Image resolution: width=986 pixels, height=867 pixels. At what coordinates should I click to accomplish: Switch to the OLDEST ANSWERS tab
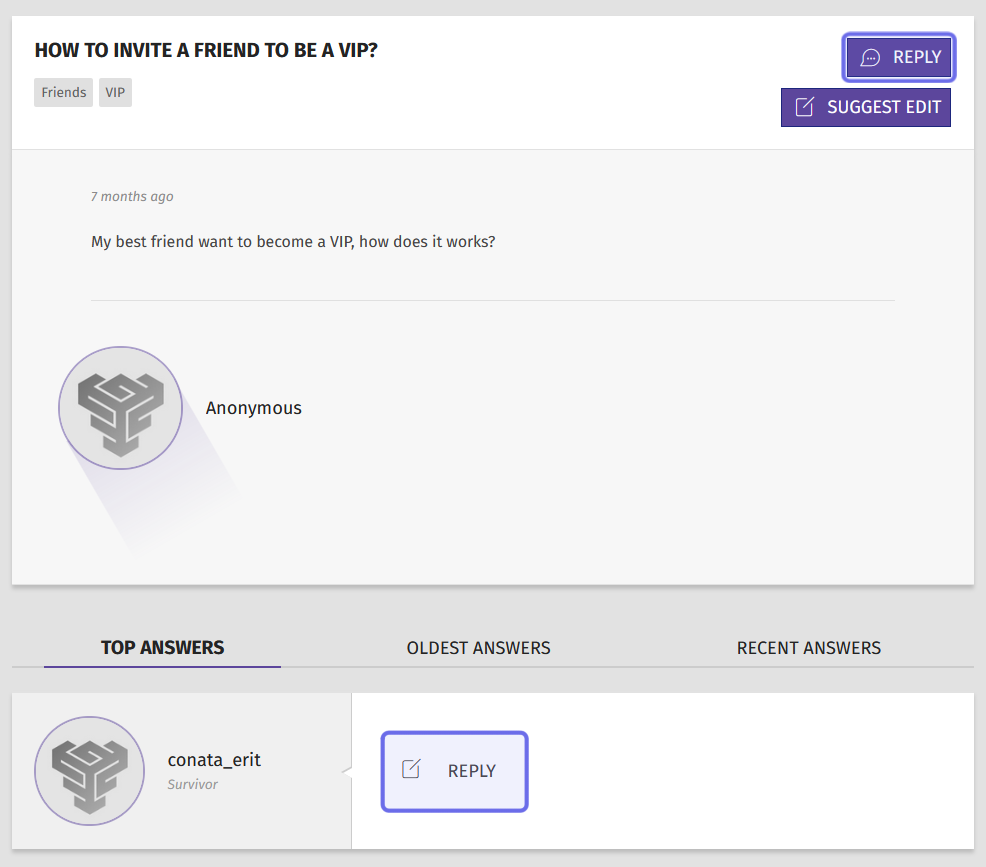[479, 648]
